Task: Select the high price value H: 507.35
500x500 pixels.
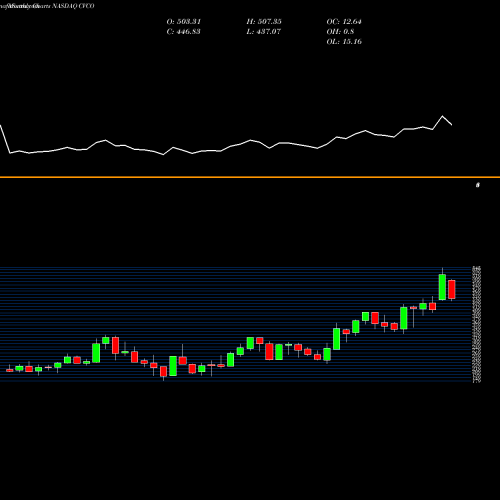Action: [x=264, y=22]
